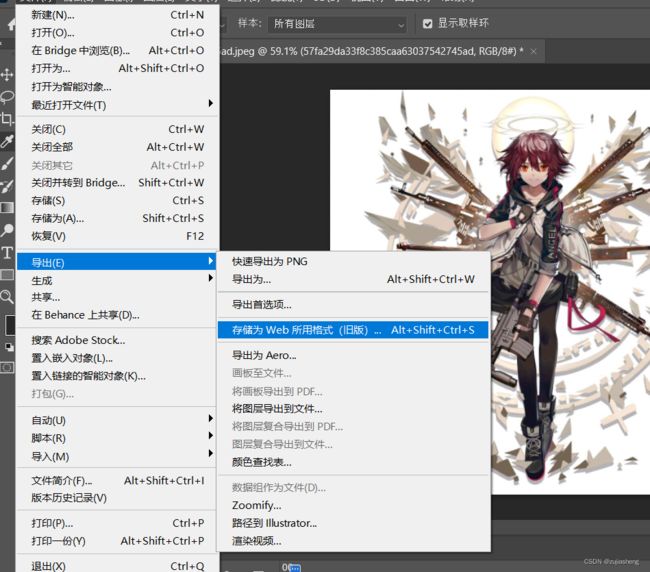This screenshot has width=650, height=572.
Task: Expand the 自动(U) submenu arrow
Action: pos(211,418)
